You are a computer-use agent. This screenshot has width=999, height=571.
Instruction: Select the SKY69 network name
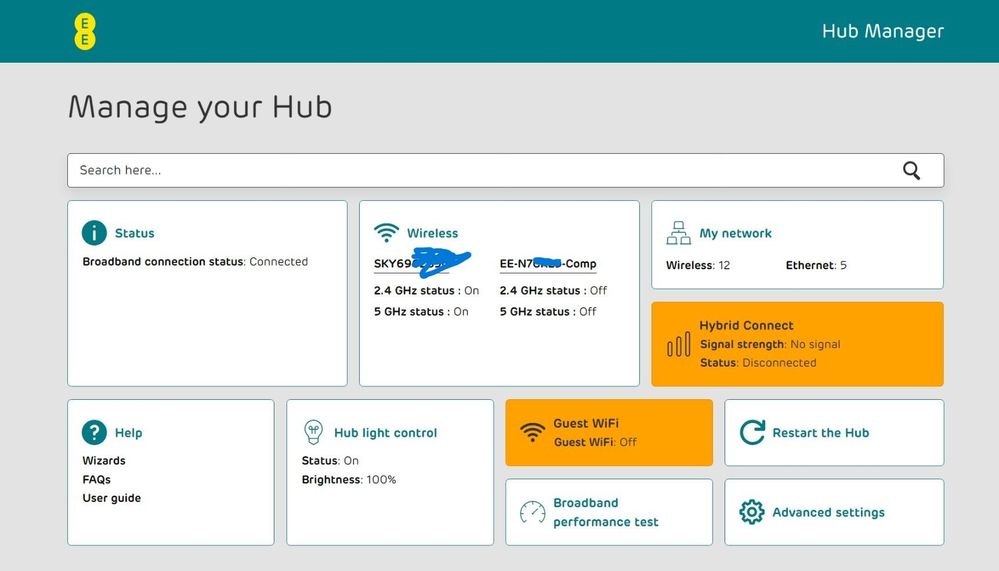[x=412, y=264]
